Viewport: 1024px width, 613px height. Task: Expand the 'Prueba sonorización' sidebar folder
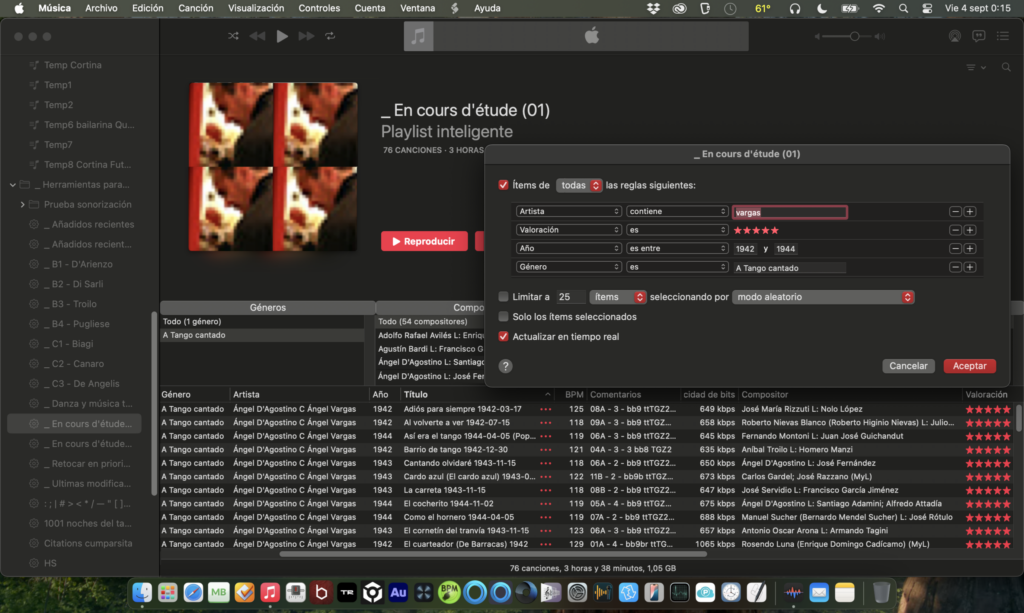(x=22, y=204)
